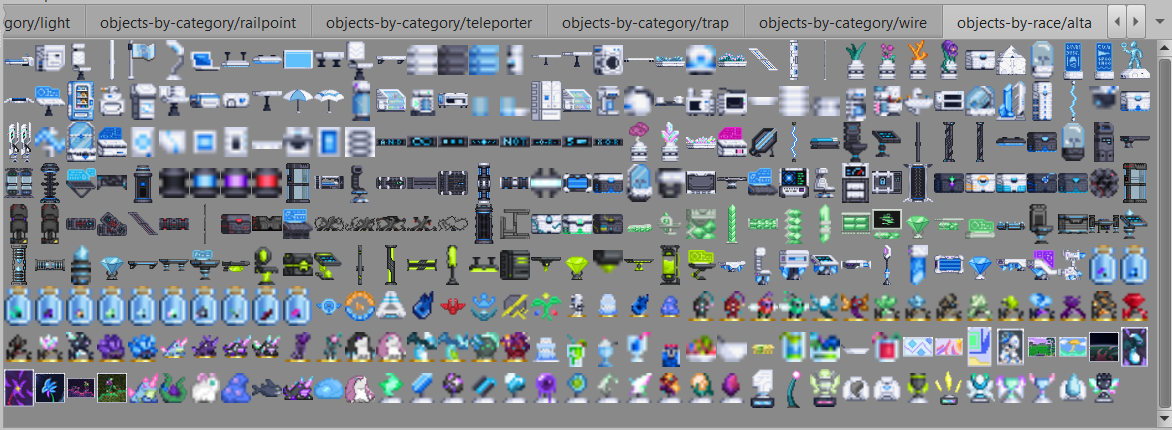Pick the red bat emblem tile

(x=453, y=305)
